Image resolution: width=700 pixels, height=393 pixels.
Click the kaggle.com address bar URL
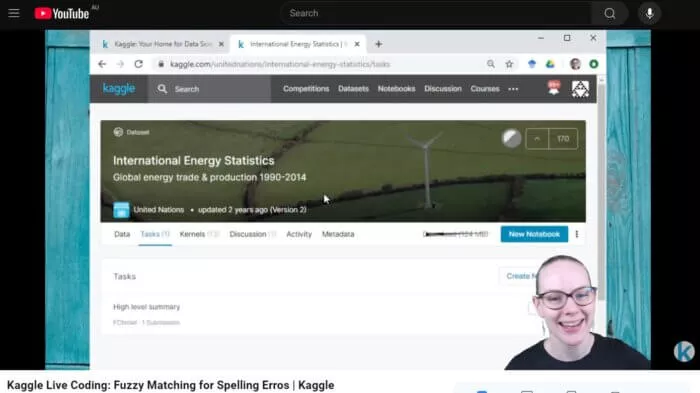click(x=280, y=64)
